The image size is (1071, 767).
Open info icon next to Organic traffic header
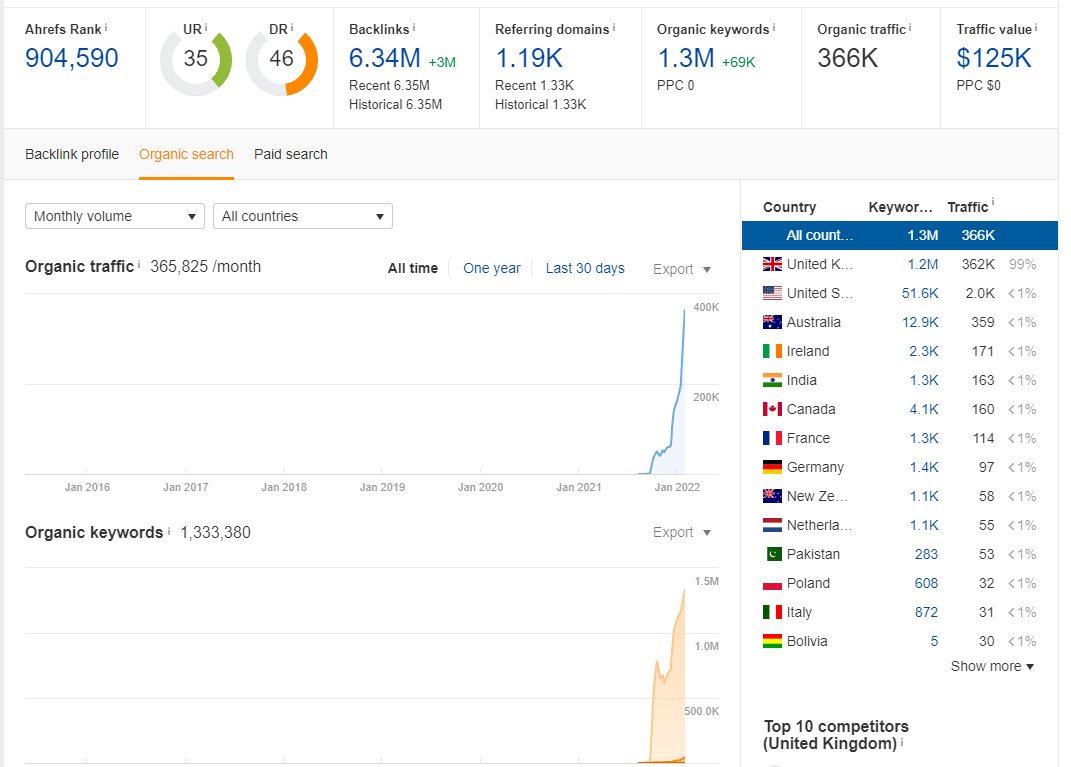pyautogui.click(x=910, y=28)
